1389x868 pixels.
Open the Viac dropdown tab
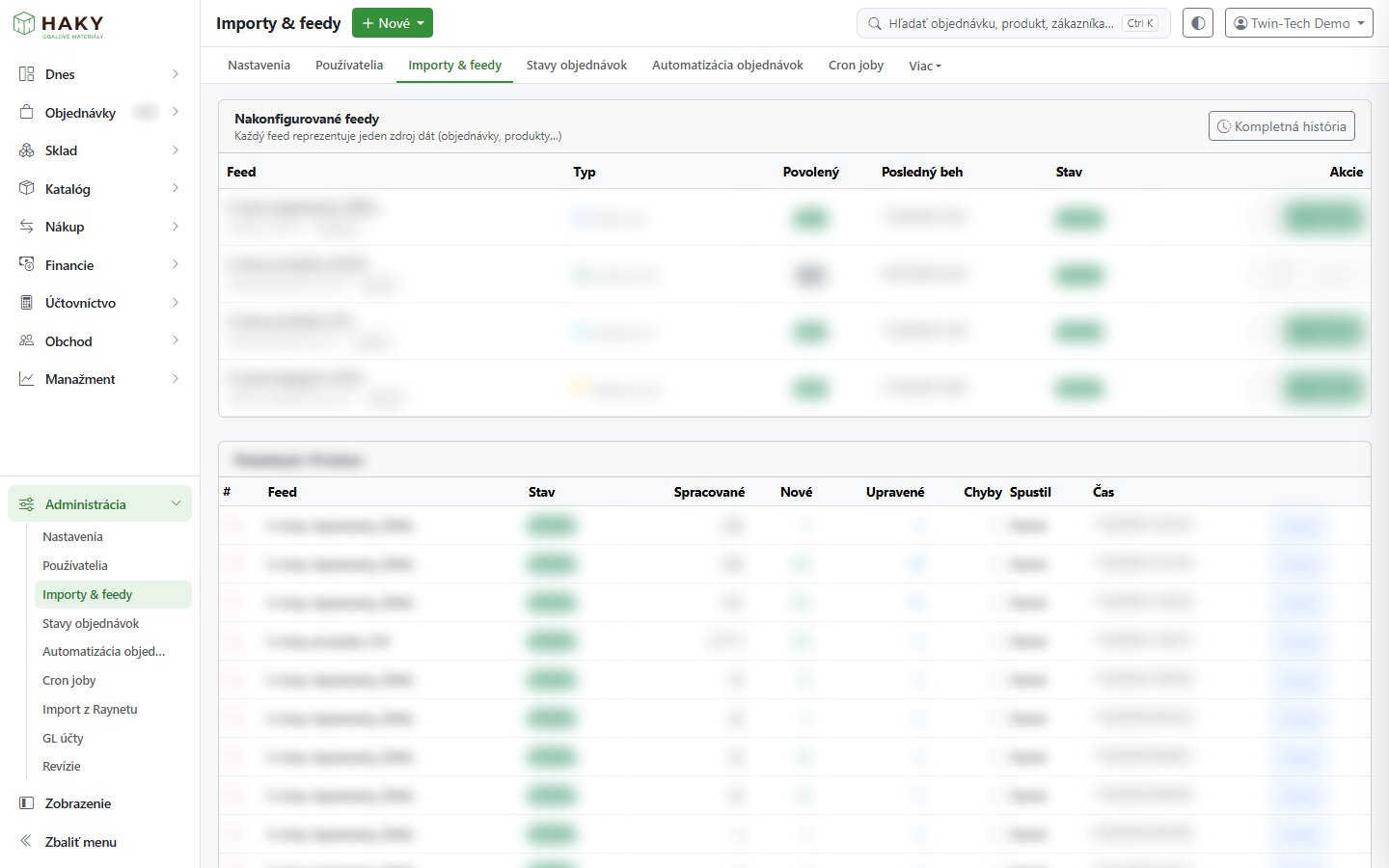pyautogui.click(x=925, y=66)
